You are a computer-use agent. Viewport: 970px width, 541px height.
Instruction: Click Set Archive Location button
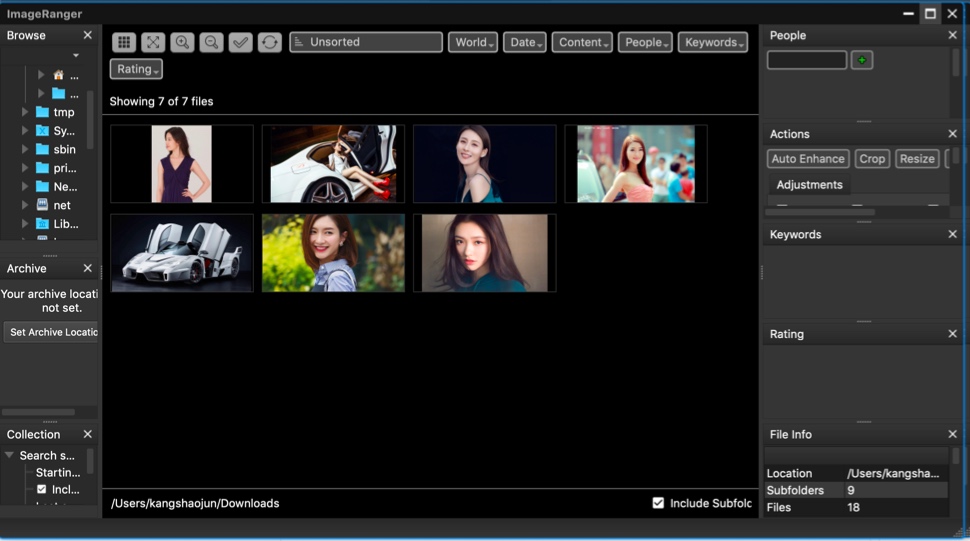(x=51, y=332)
